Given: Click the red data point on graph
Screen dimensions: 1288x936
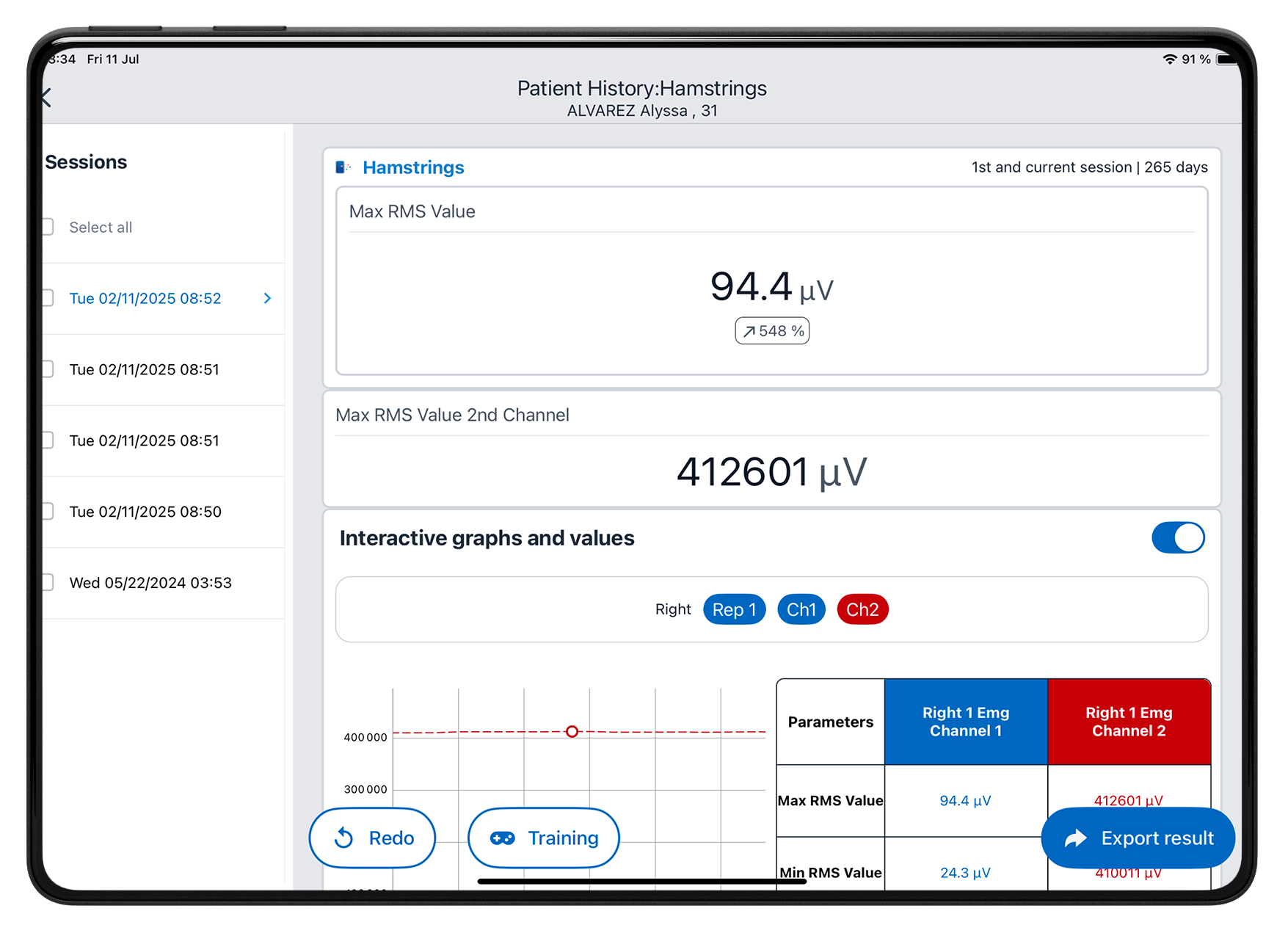Looking at the screenshot, I should pyautogui.click(x=572, y=731).
